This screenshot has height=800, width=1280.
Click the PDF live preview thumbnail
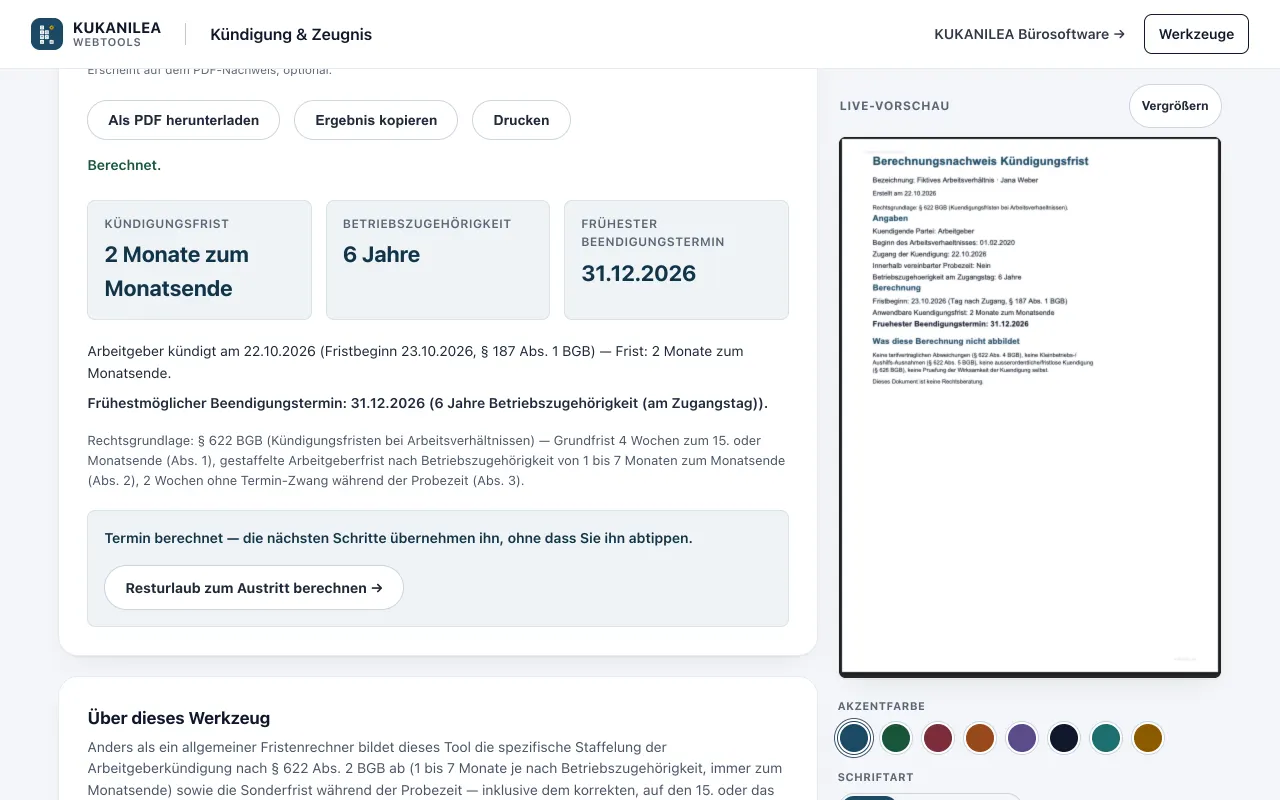pyautogui.click(x=1030, y=407)
